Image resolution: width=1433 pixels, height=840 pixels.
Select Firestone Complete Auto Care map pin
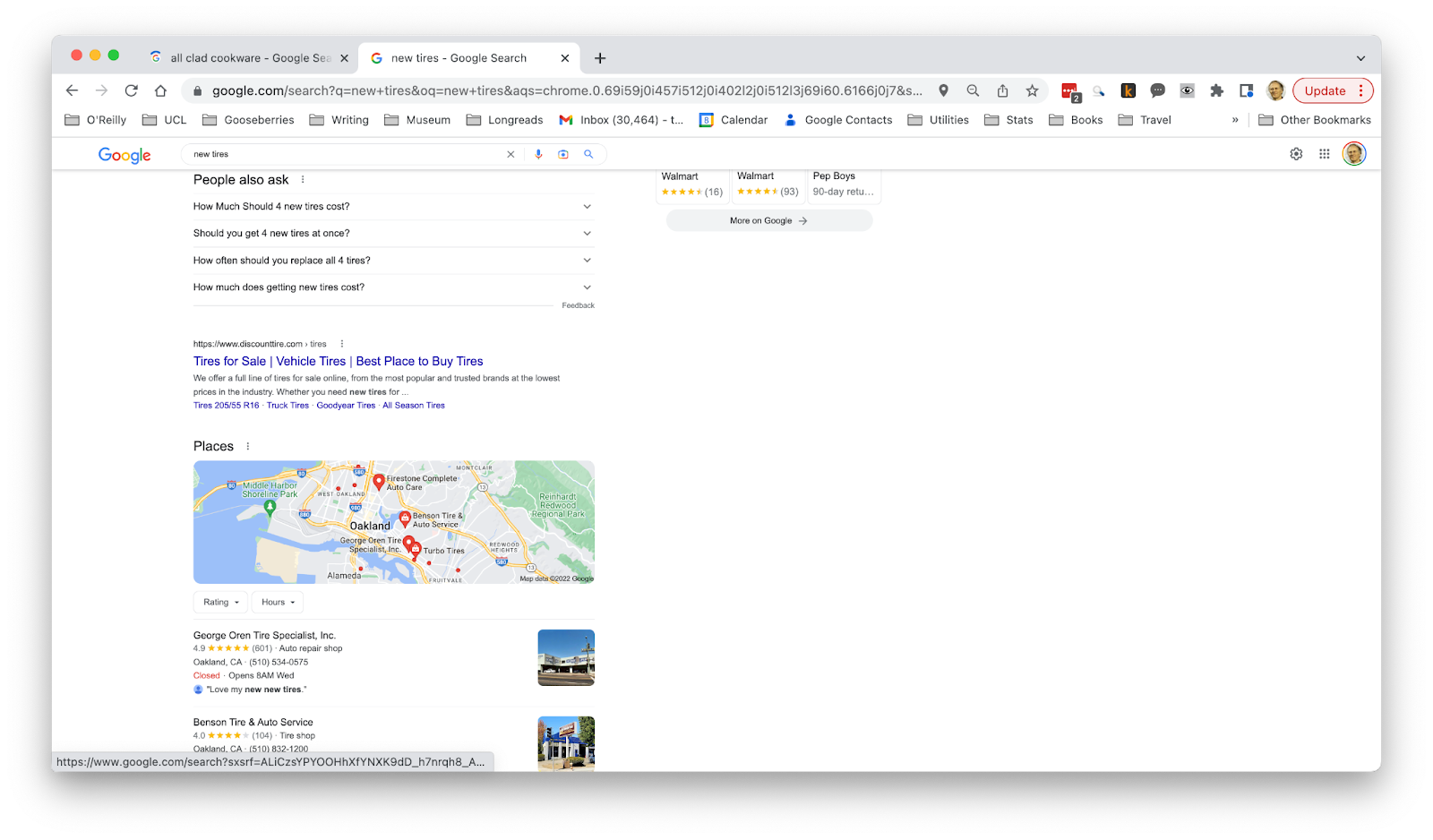(x=379, y=482)
